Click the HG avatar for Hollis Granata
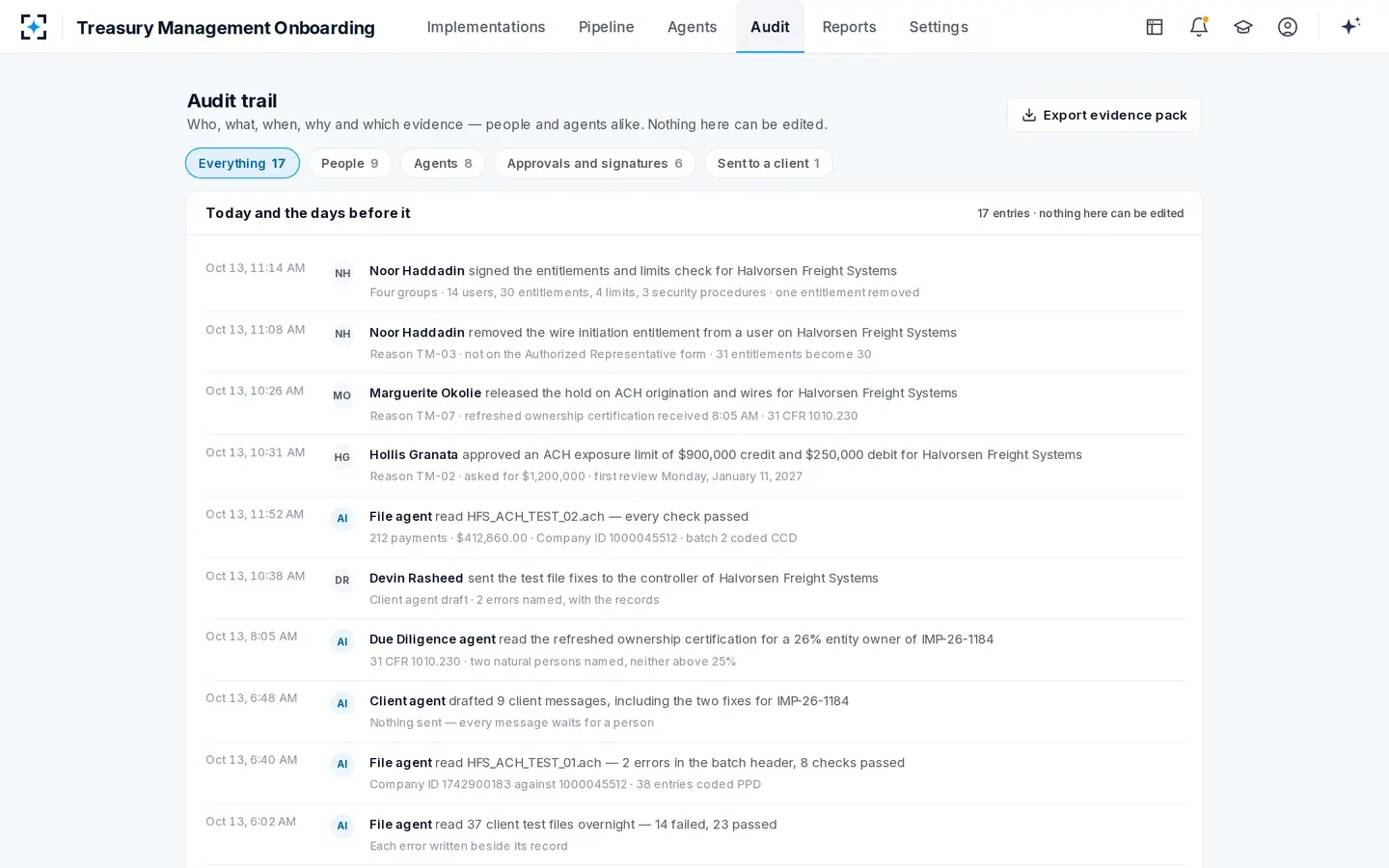1389x868 pixels. pos(342,457)
